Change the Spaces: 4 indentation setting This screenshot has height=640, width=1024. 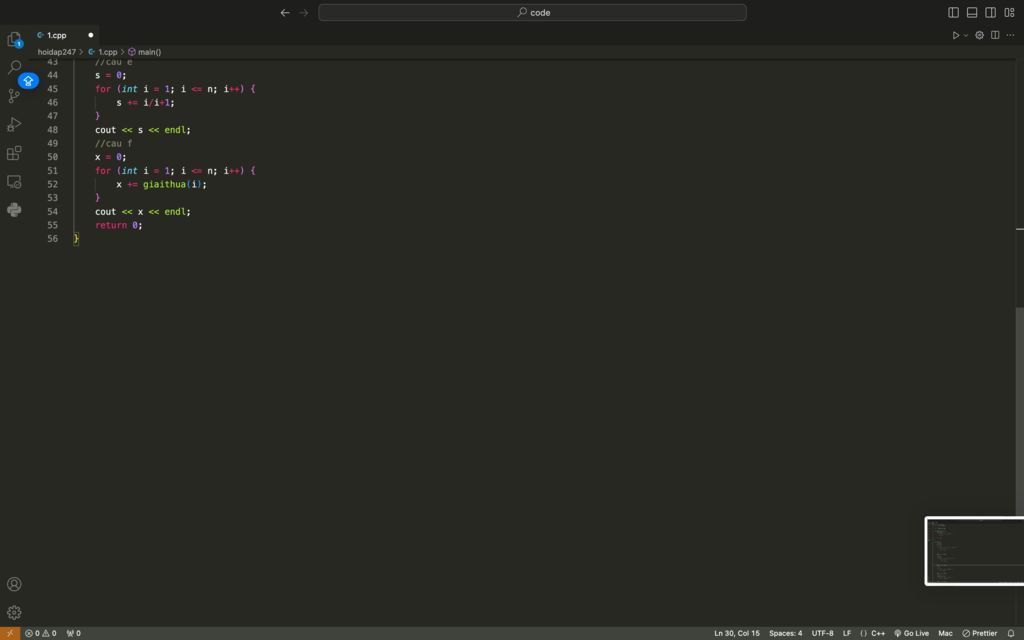pos(786,633)
